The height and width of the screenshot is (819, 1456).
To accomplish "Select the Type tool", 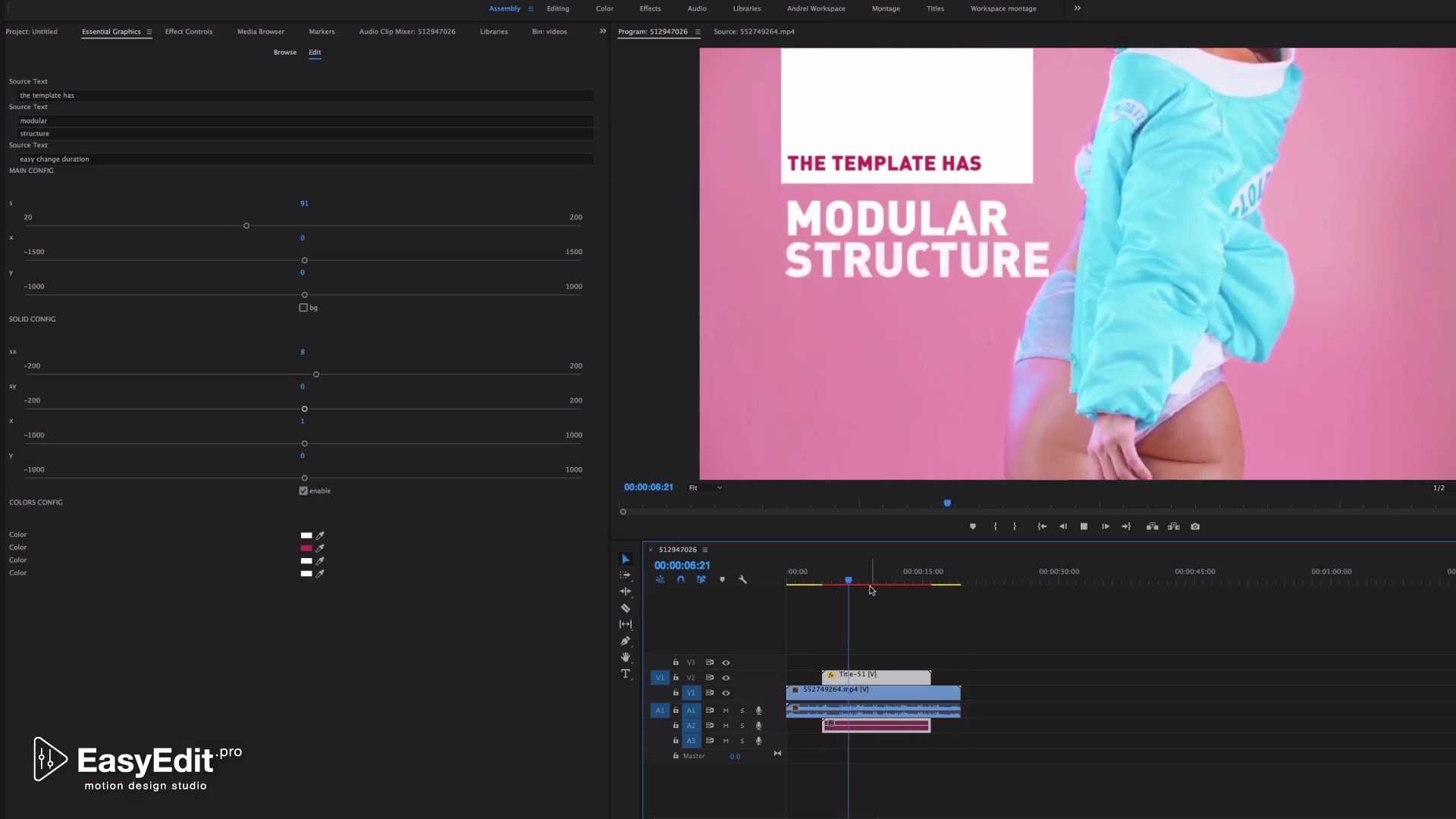I will pyautogui.click(x=626, y=673).
